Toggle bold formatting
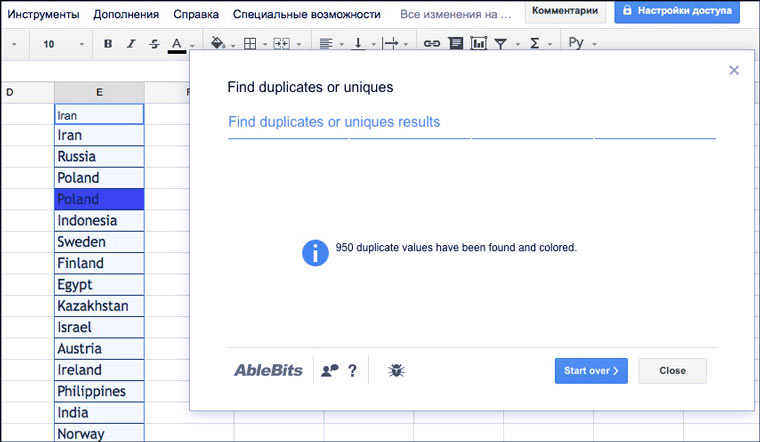This screenshot has width=760, height=442. [x=108, y=44]
